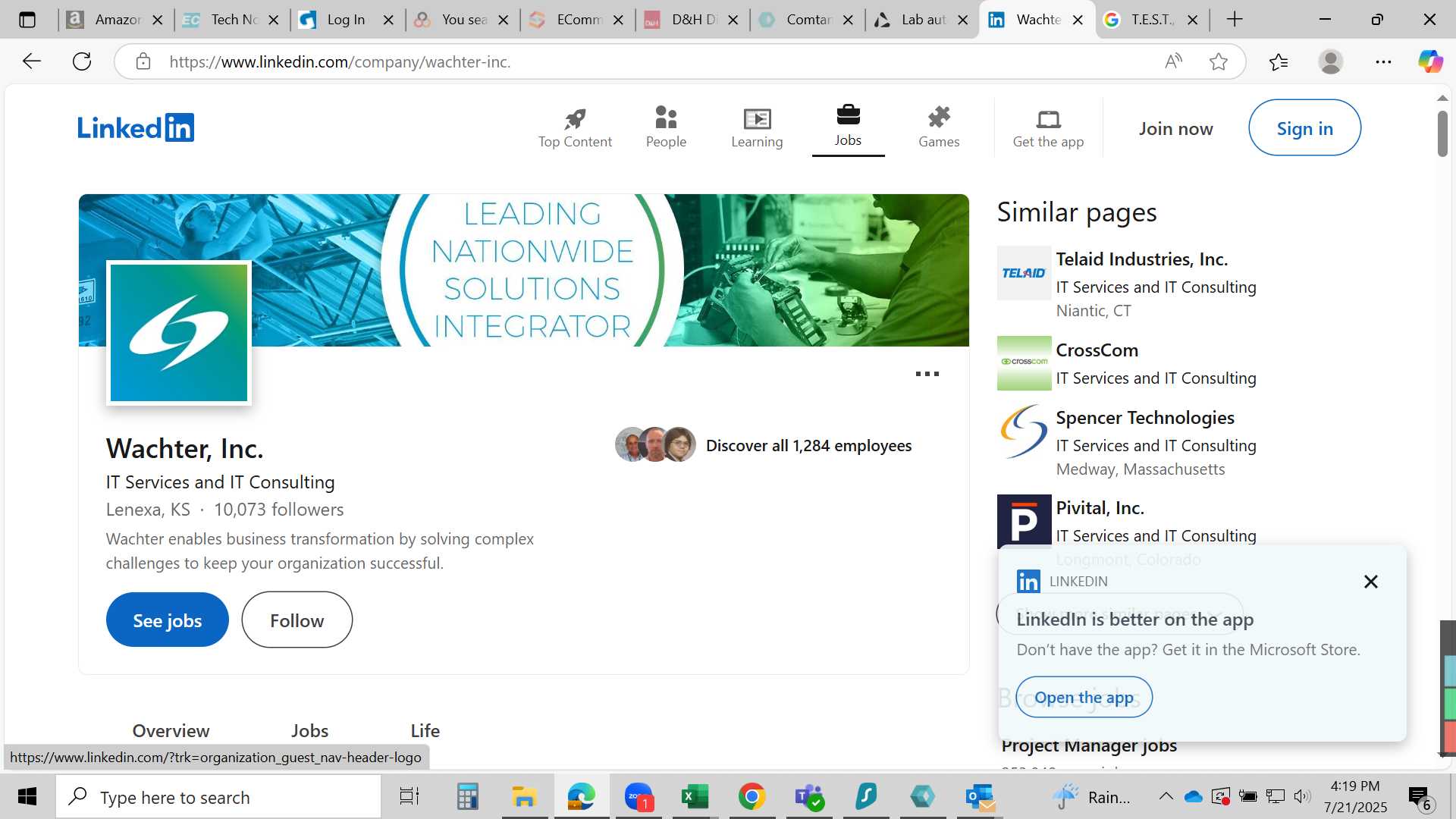
Task: Switch to the Amazon browser tab
Action: click(115, 20)
